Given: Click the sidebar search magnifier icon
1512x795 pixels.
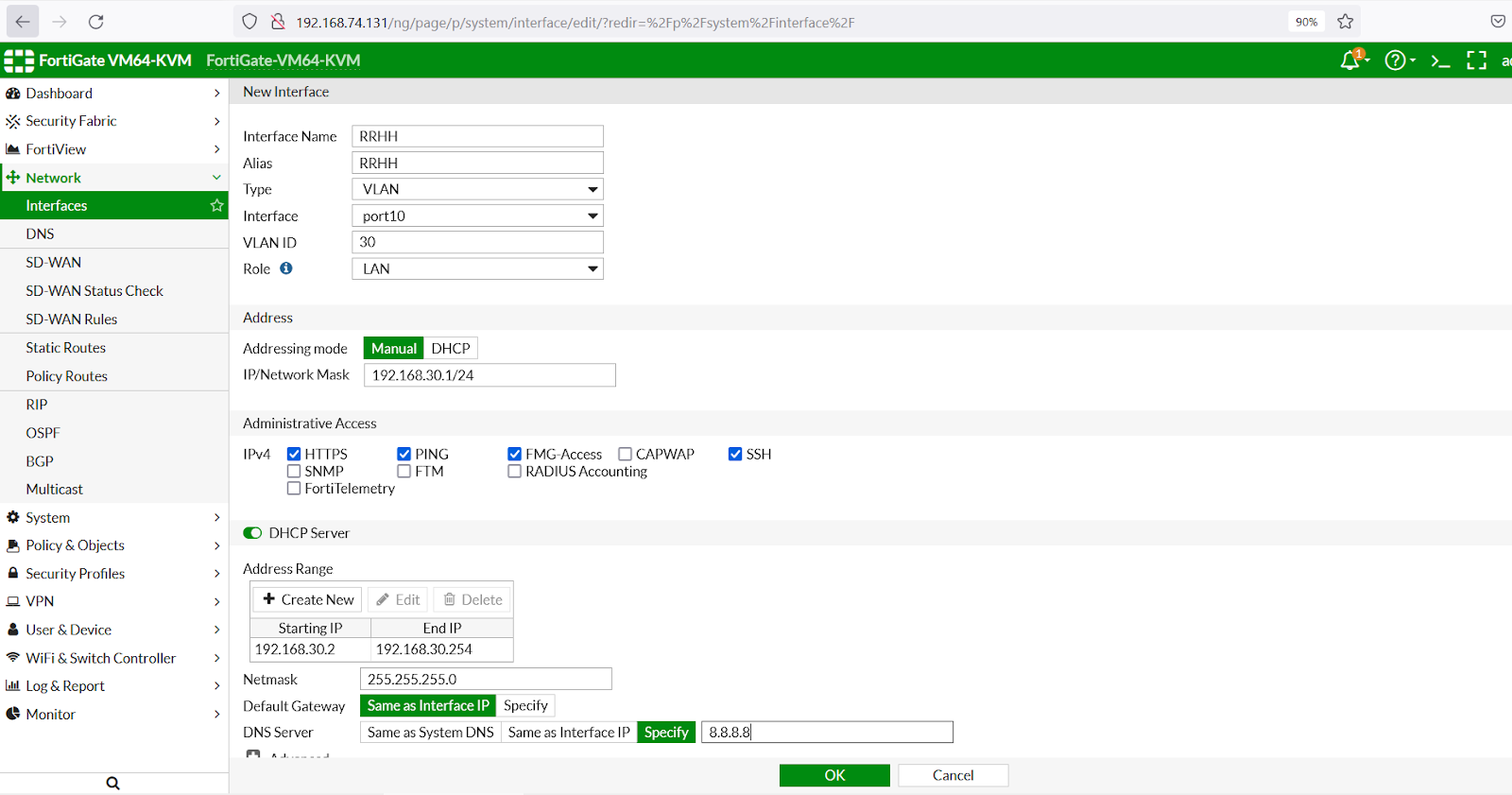Looking at the screenshot, I should (x=113, y=784).
